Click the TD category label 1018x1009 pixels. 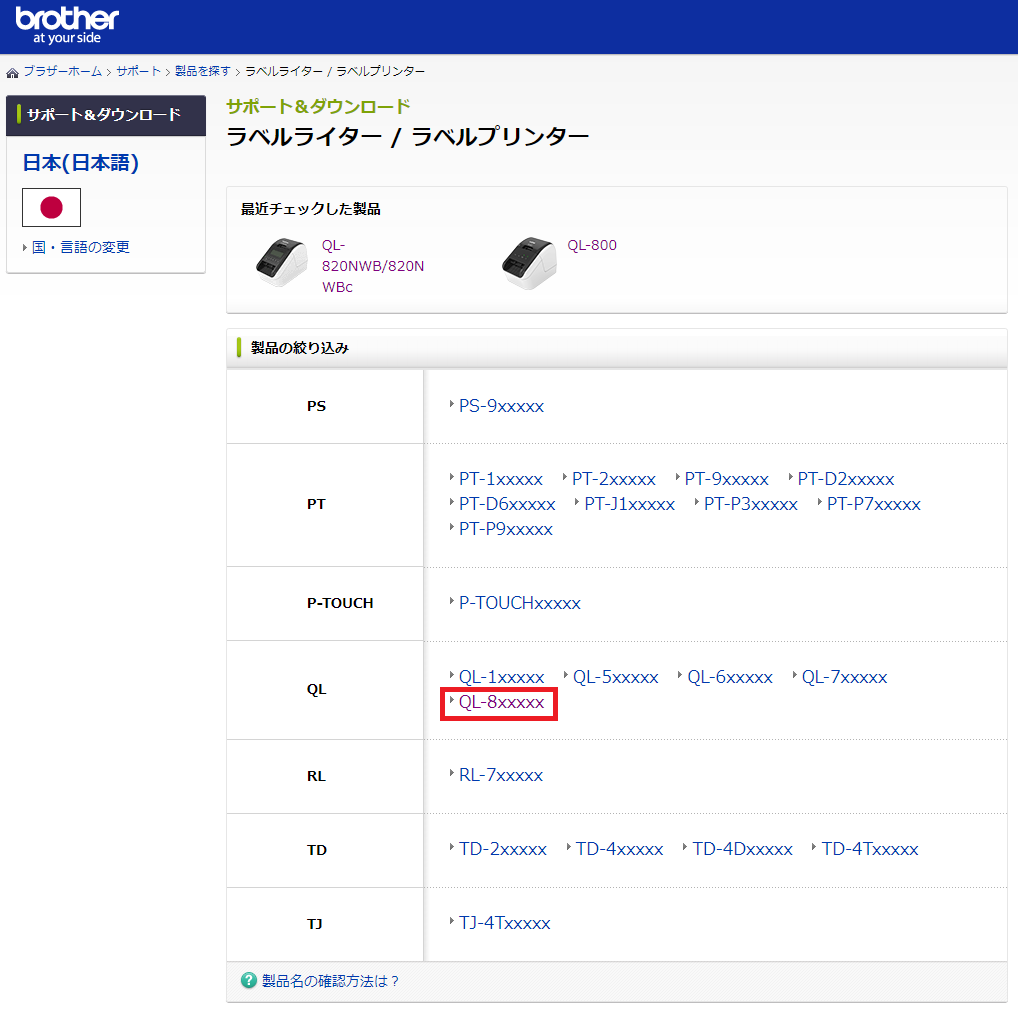317,850
